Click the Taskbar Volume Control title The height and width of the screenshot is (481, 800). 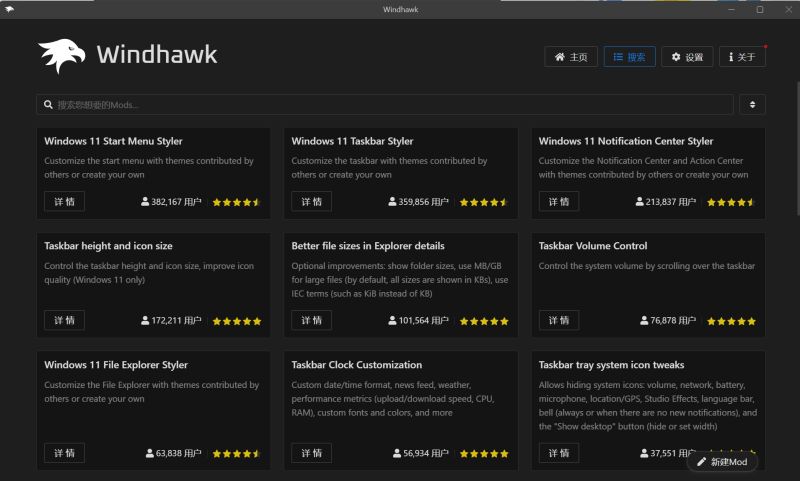593,246
